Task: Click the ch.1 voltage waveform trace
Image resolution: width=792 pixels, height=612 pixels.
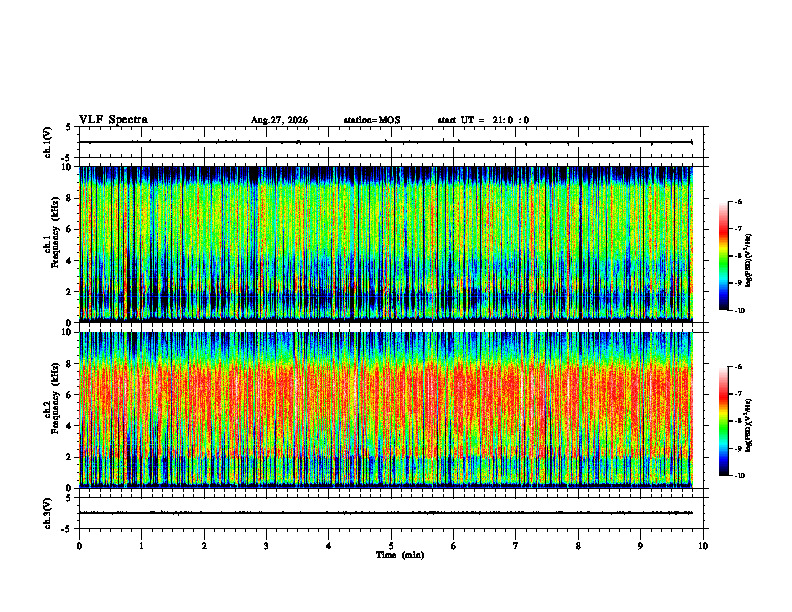Action: tap(386, 142)
